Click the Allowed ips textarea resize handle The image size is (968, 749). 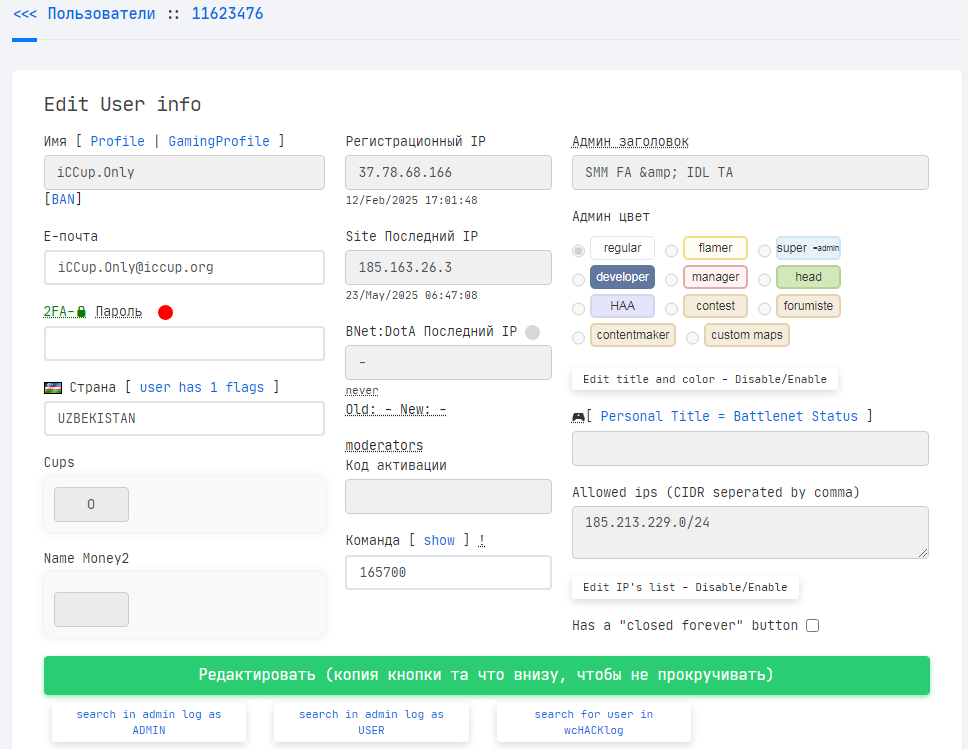point(923,553)
